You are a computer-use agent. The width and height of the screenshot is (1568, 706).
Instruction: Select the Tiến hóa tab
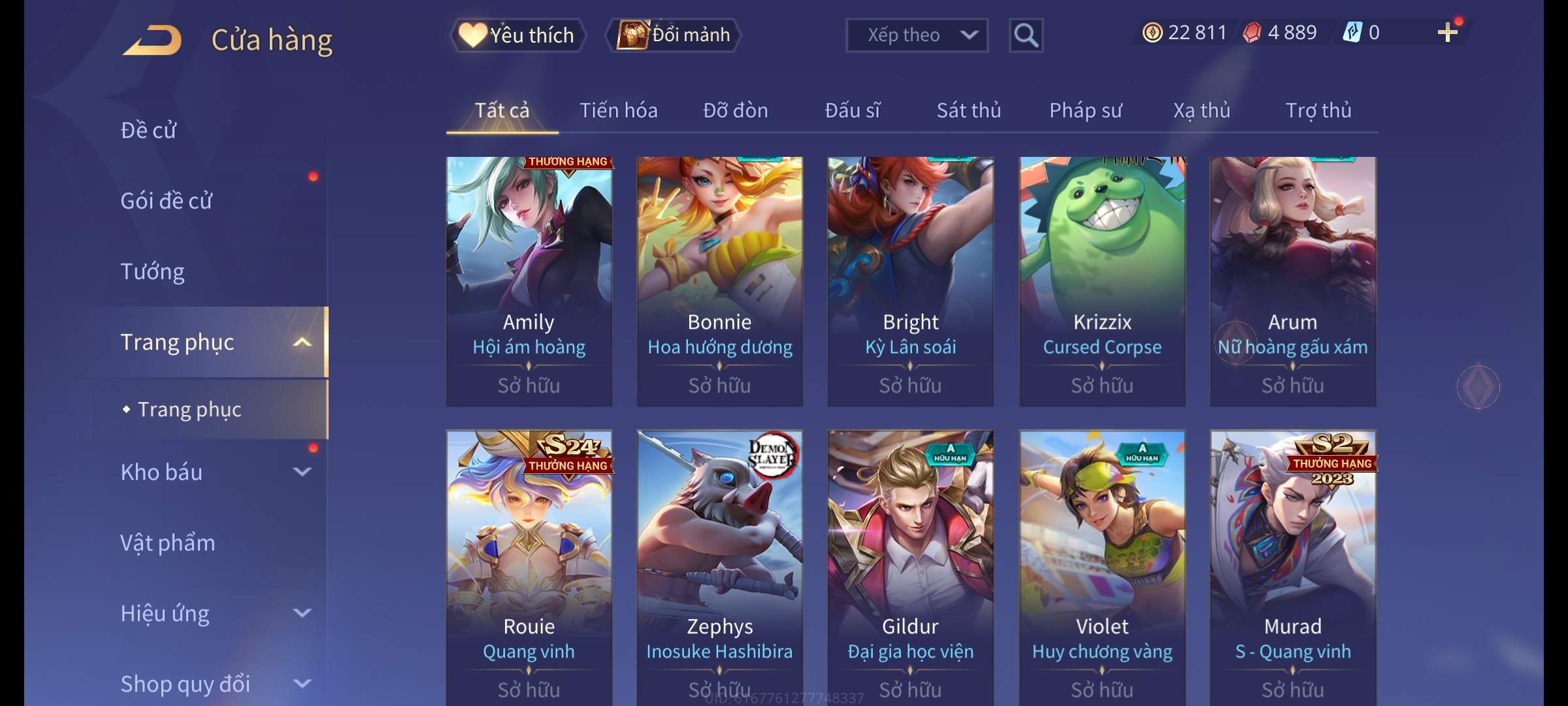(x=619, y=110)
